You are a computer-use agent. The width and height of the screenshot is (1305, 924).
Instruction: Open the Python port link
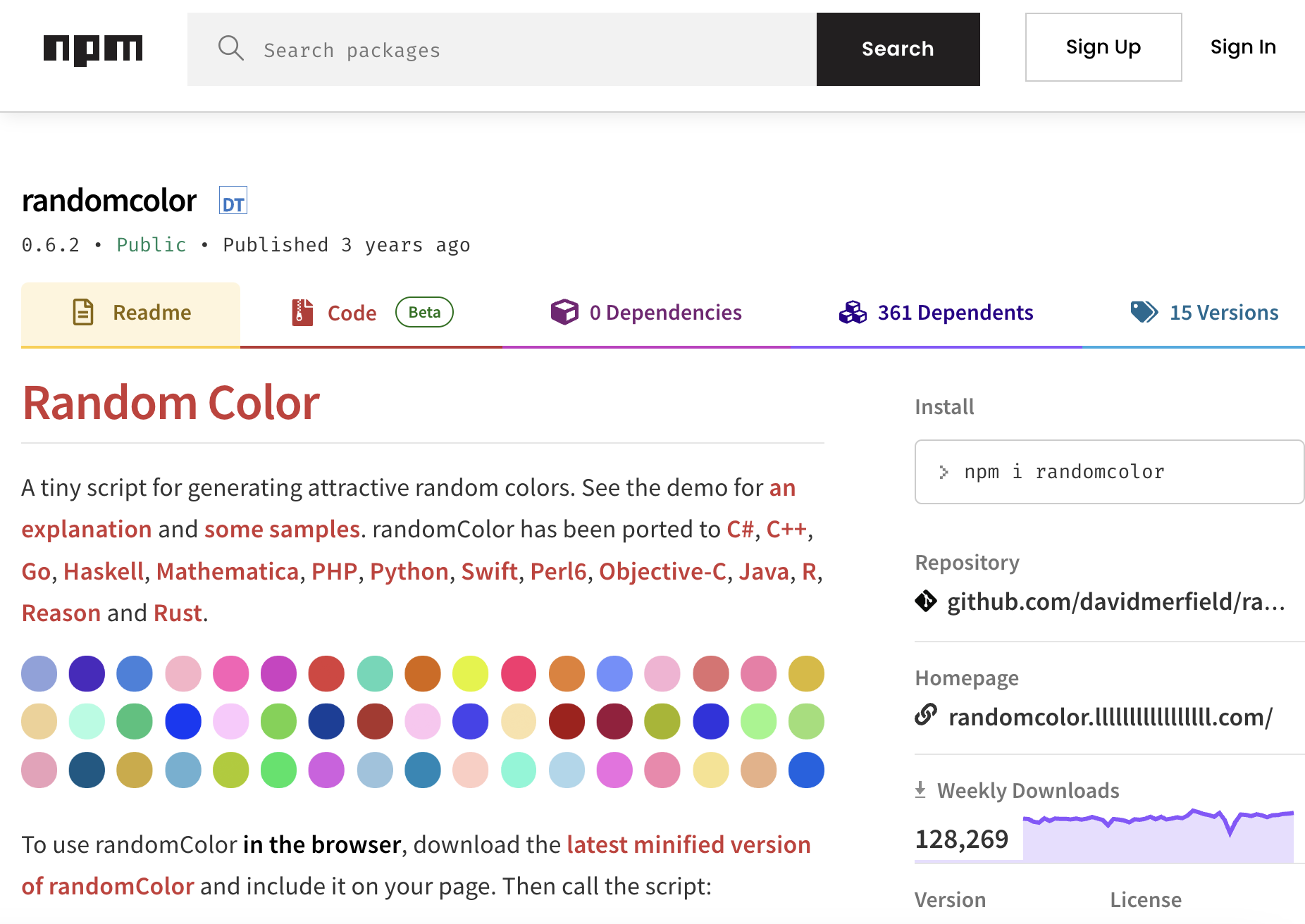click(x=409, y=571)
